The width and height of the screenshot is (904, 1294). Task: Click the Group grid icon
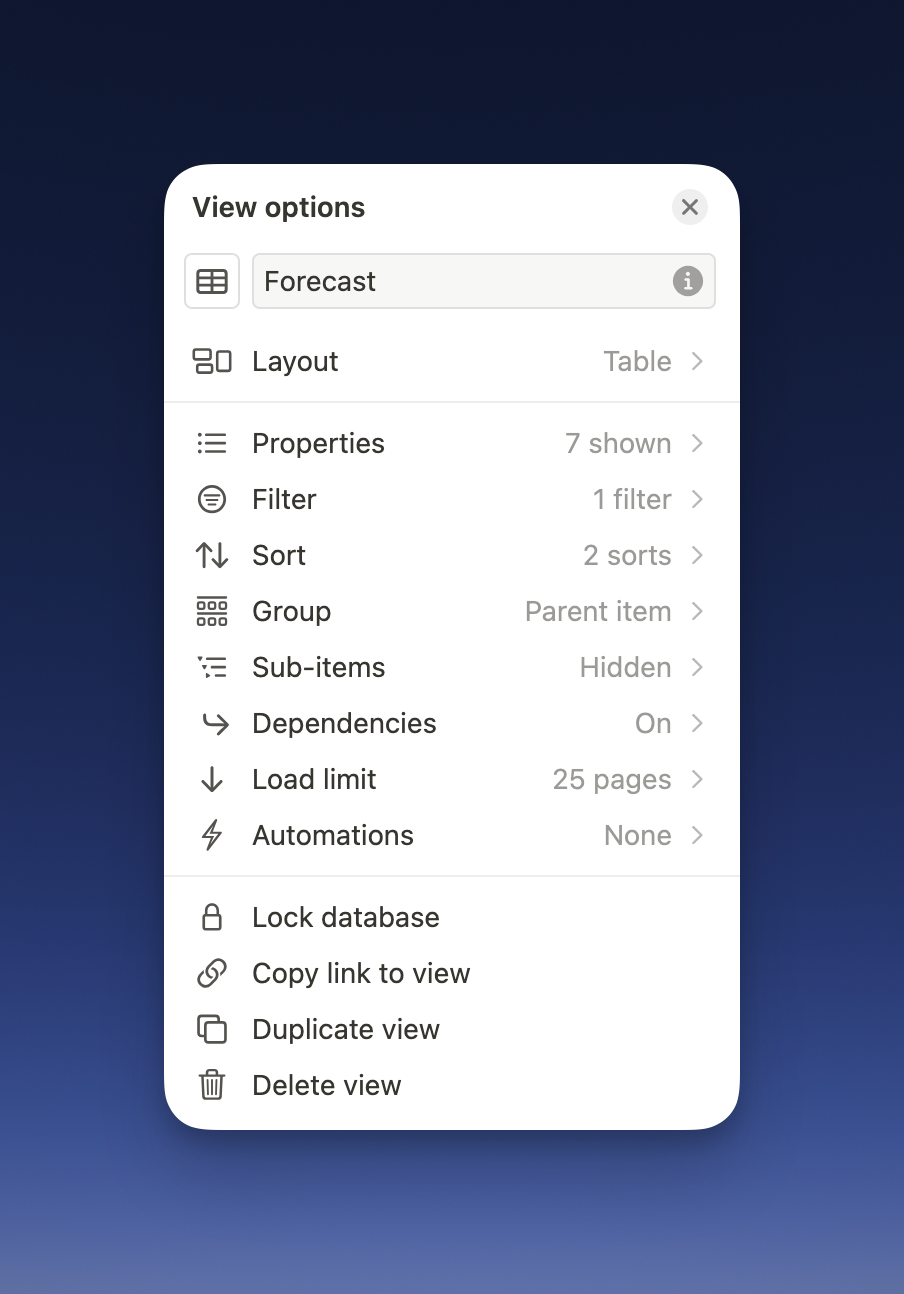tap(212, 611)
